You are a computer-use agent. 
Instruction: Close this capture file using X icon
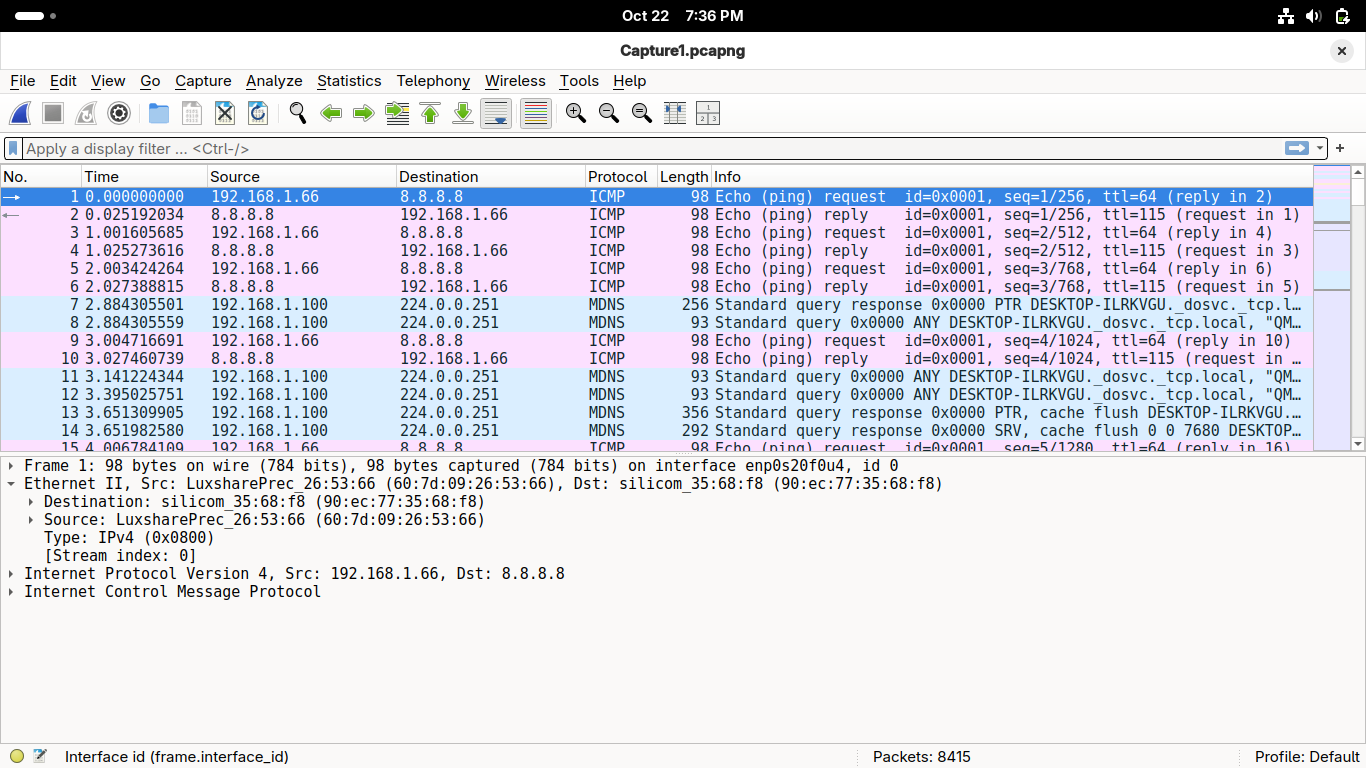pyautogui.click(x=225, y=114)
